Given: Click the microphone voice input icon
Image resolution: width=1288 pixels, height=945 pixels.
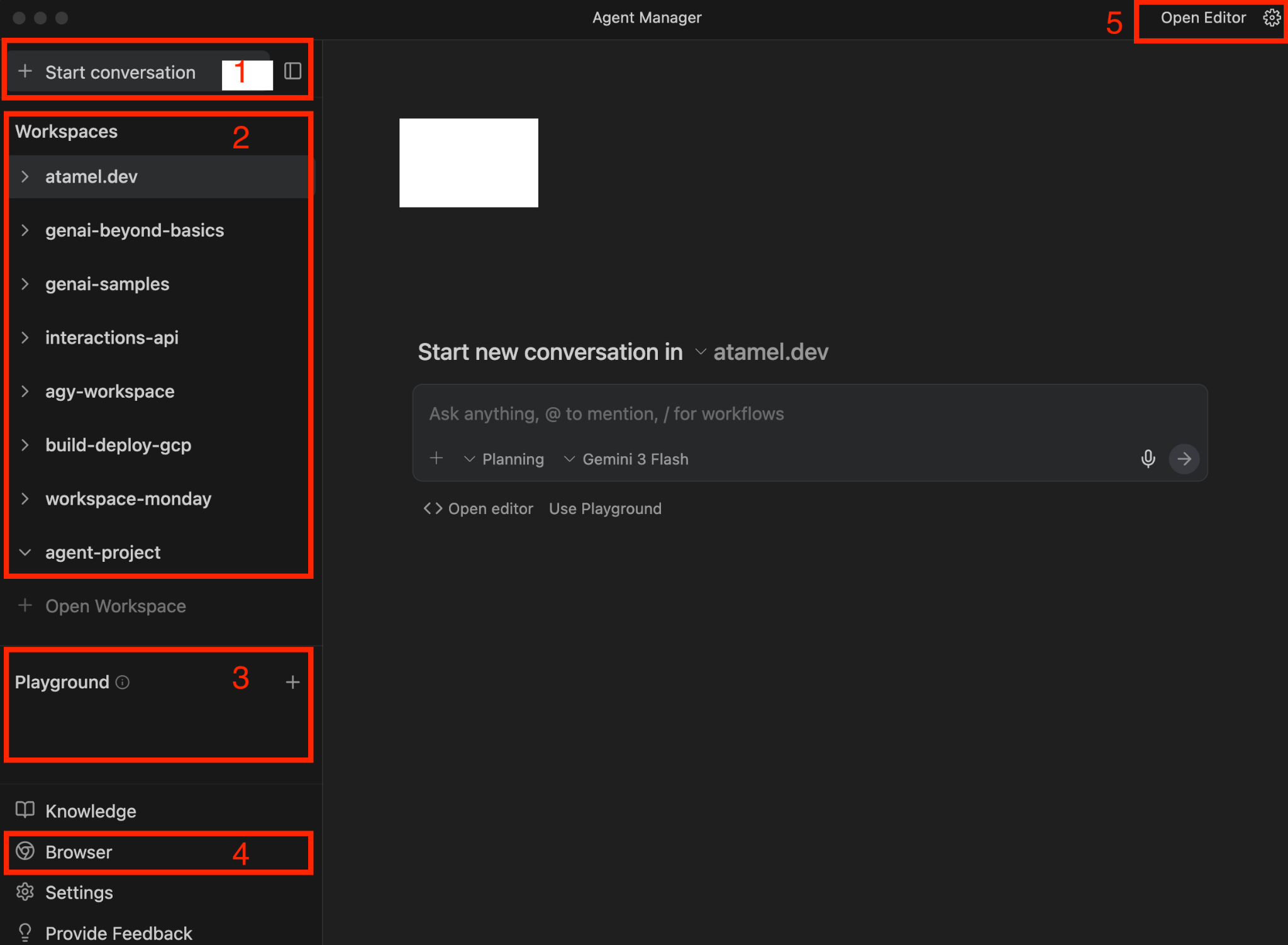Looking at the screenshot, I should coord(1148,459).
